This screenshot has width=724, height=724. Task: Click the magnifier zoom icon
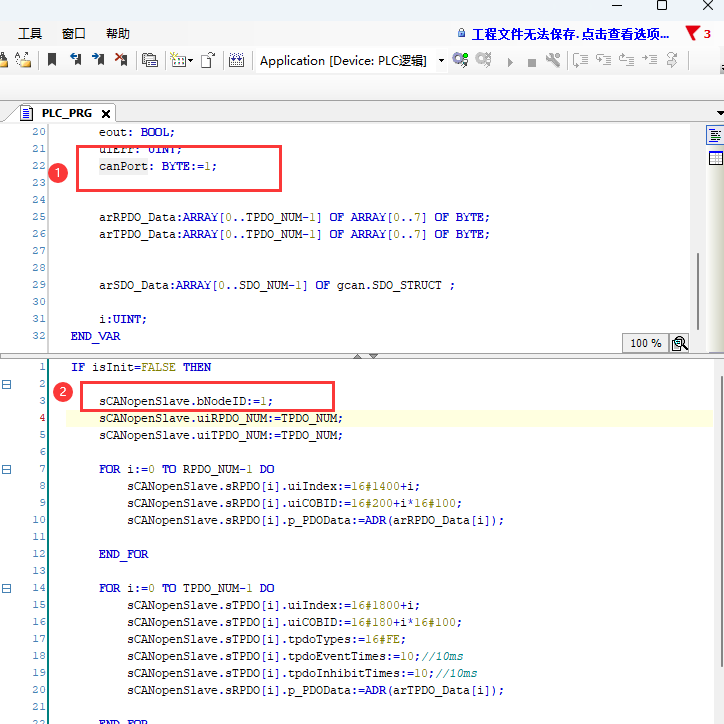[680, 343]
